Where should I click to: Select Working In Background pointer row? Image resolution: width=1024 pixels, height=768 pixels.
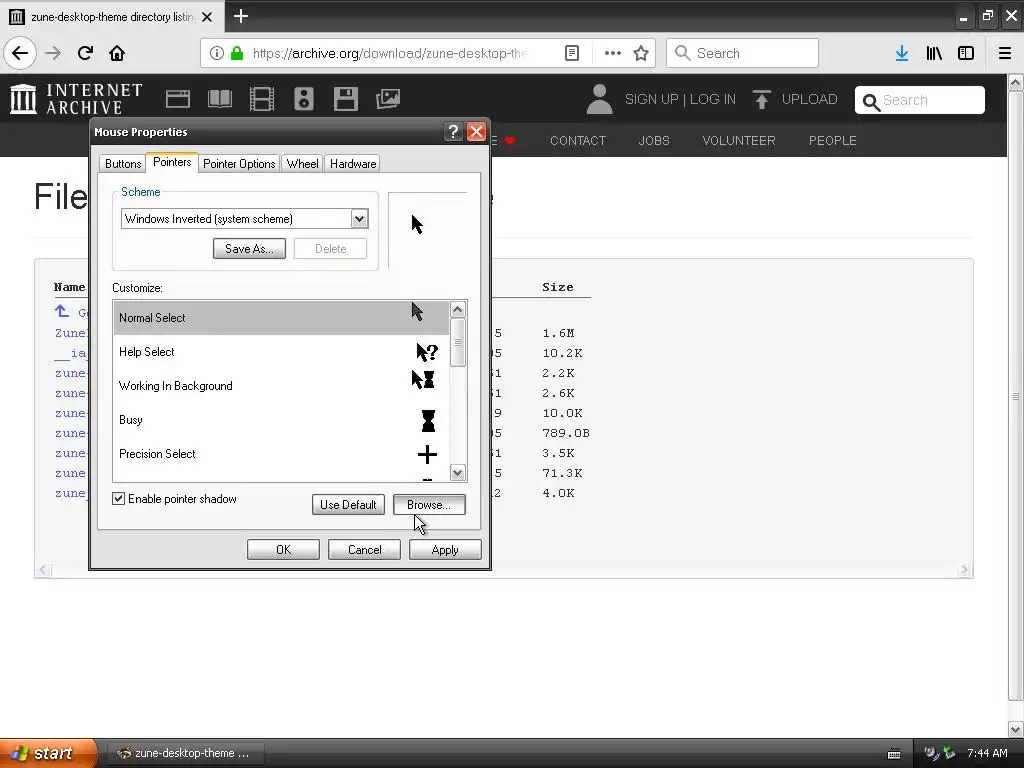pos(281,386)
